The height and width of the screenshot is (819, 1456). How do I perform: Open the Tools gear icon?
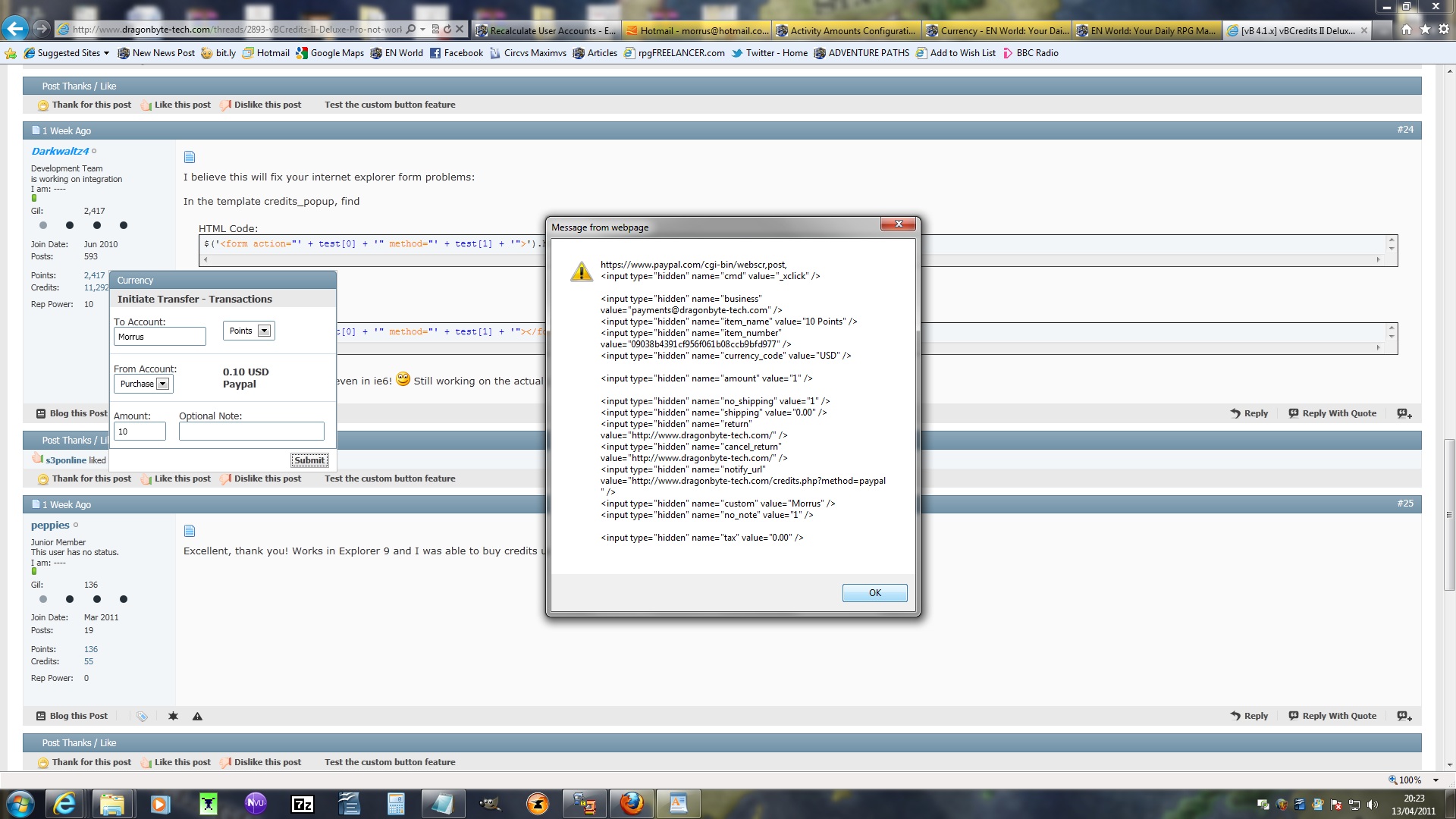(x=1444, y=30)
